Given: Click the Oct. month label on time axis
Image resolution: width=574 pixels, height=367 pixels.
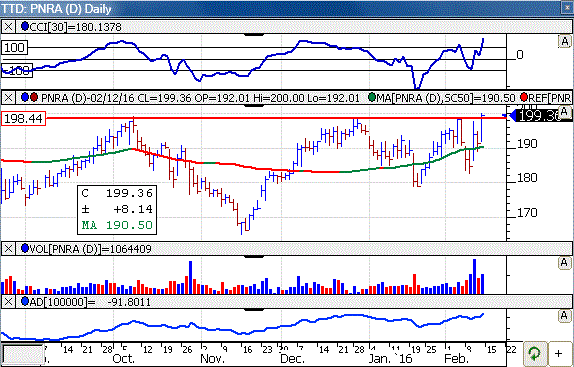Looking at the screenshot, I should coord(124,358).
